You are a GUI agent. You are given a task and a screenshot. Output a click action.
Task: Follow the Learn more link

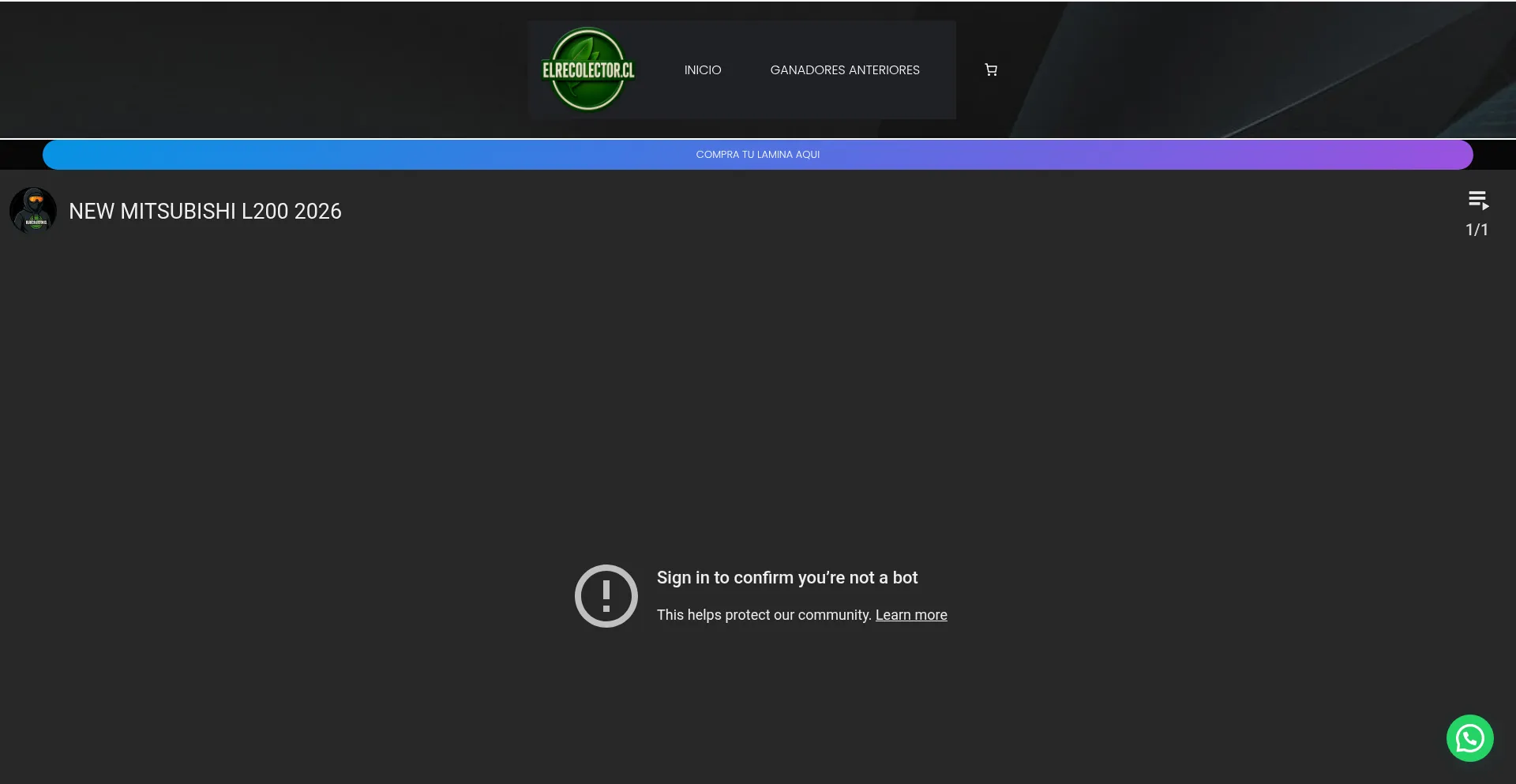click(x=910, y=615)
